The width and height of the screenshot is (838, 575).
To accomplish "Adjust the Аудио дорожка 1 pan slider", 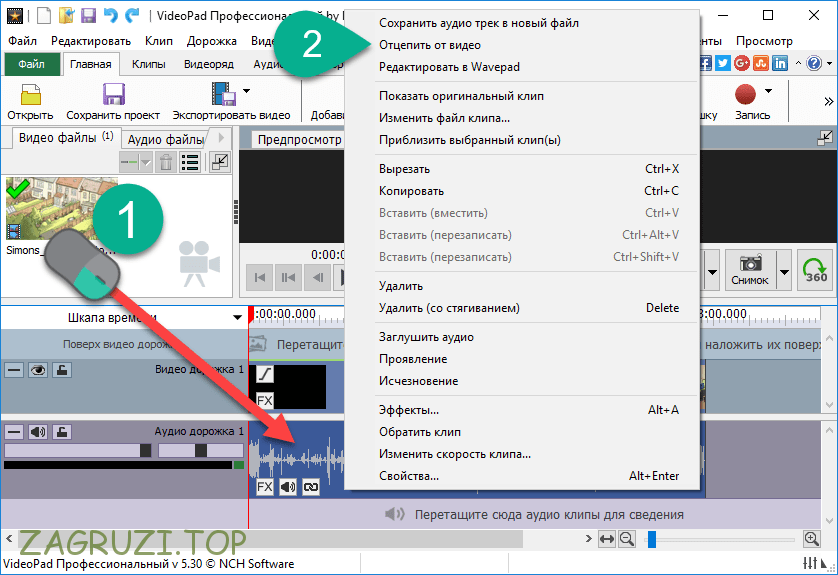I will (200, 450).
